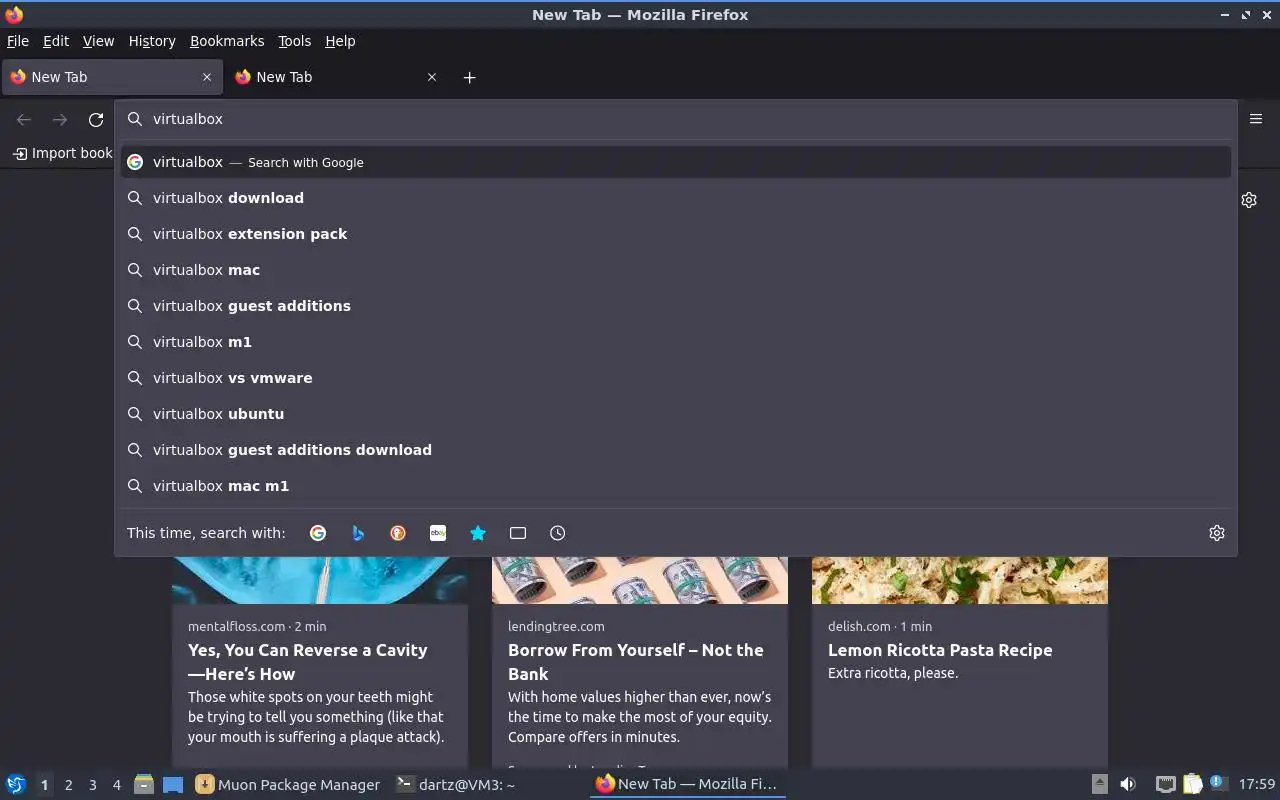Search open tabs via the tabs icon
The height and width of the screenshot is (800, 1280).
tap(518, 533)
